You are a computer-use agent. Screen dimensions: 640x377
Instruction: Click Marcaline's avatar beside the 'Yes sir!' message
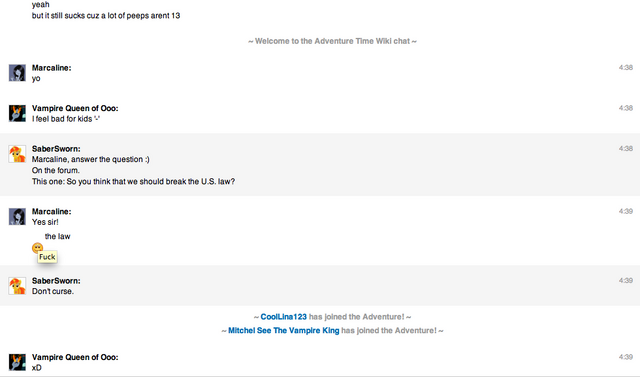tap(17, 216)
